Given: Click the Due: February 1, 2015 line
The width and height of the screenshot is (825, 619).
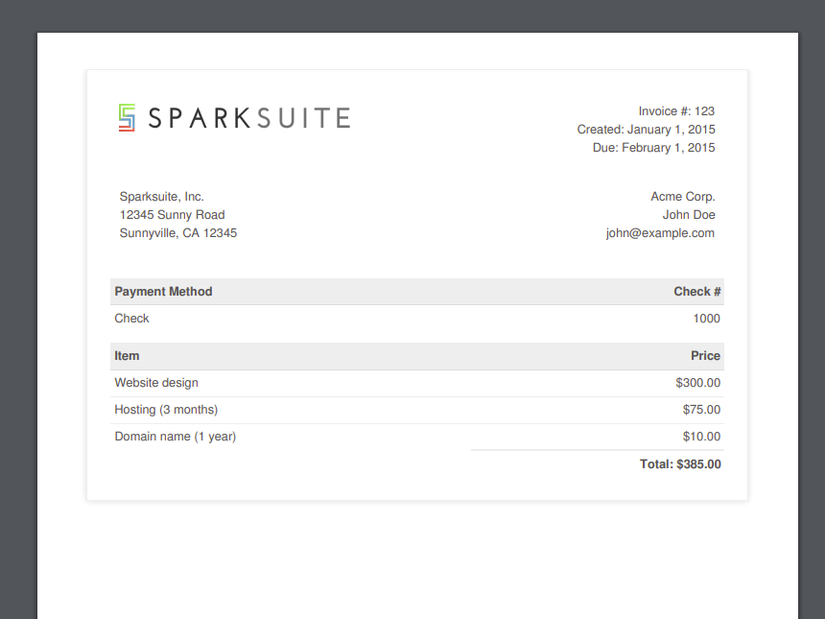Looking at the screenshot, I should point(654,148).
